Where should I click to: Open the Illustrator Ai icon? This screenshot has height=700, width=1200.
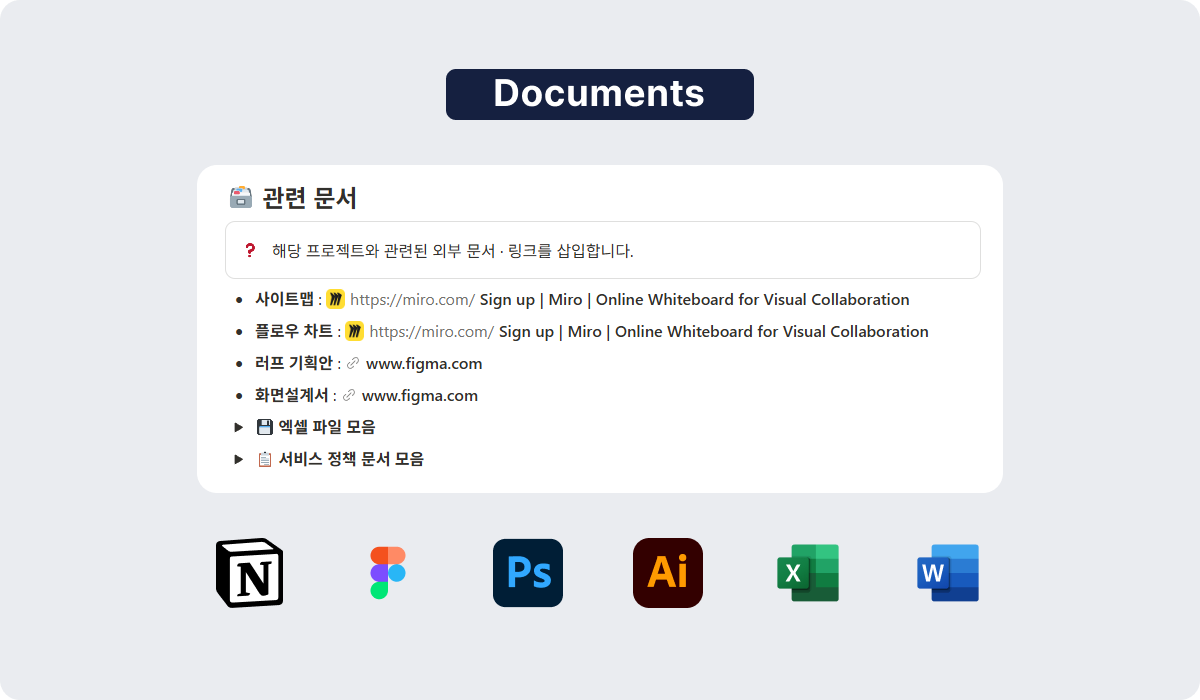[x=668, y=573]
